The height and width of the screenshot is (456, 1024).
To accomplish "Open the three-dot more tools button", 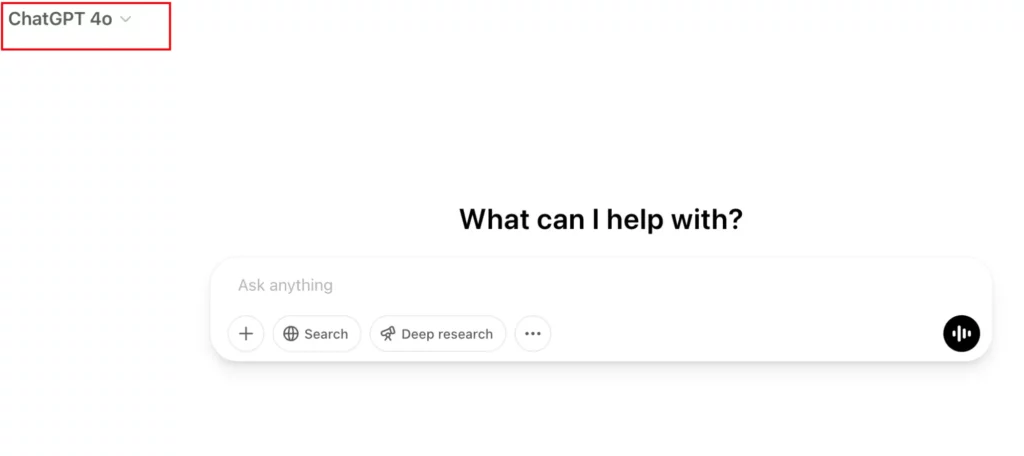I will pos(533,334).
